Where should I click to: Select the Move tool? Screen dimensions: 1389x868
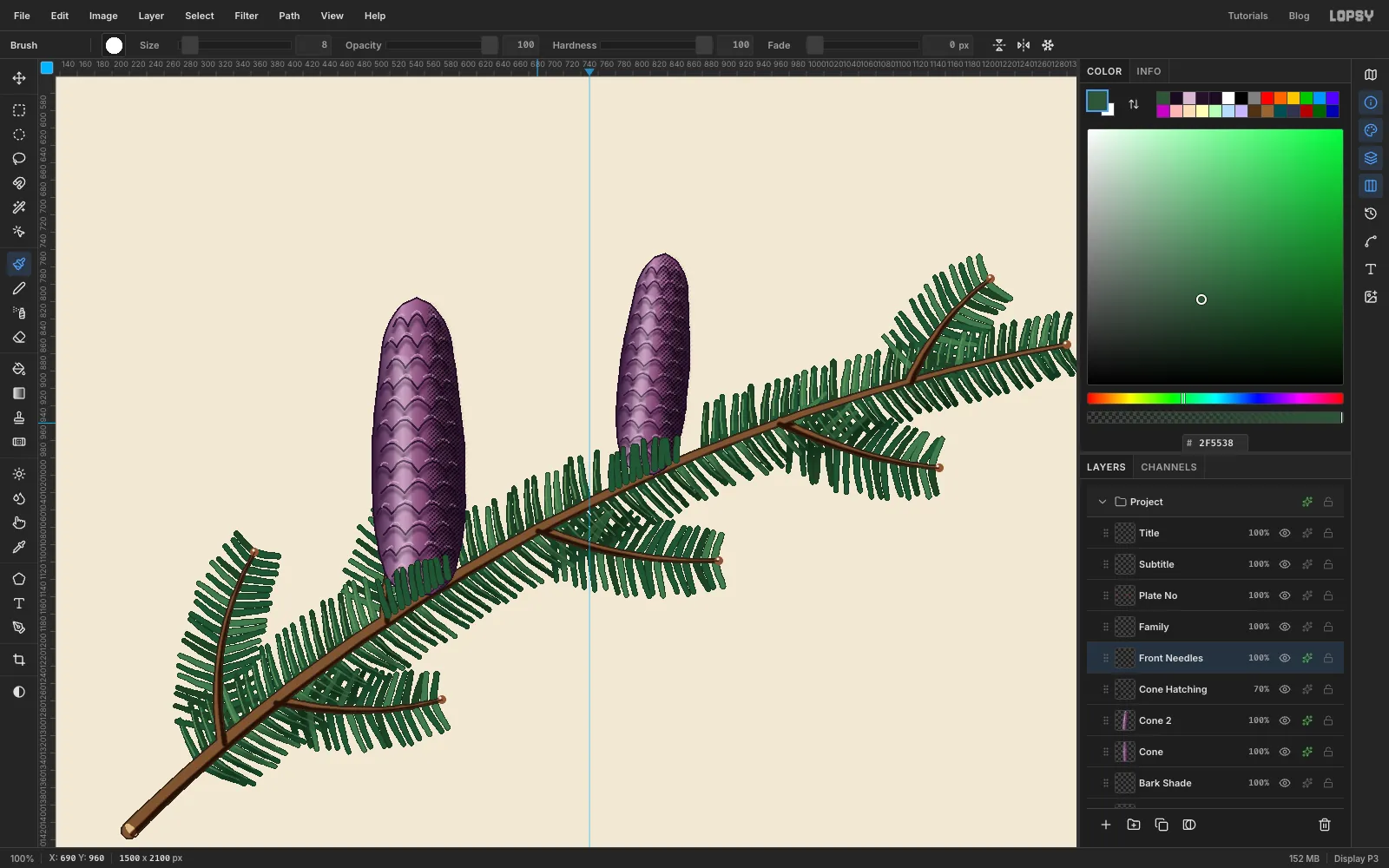(19, 78)
